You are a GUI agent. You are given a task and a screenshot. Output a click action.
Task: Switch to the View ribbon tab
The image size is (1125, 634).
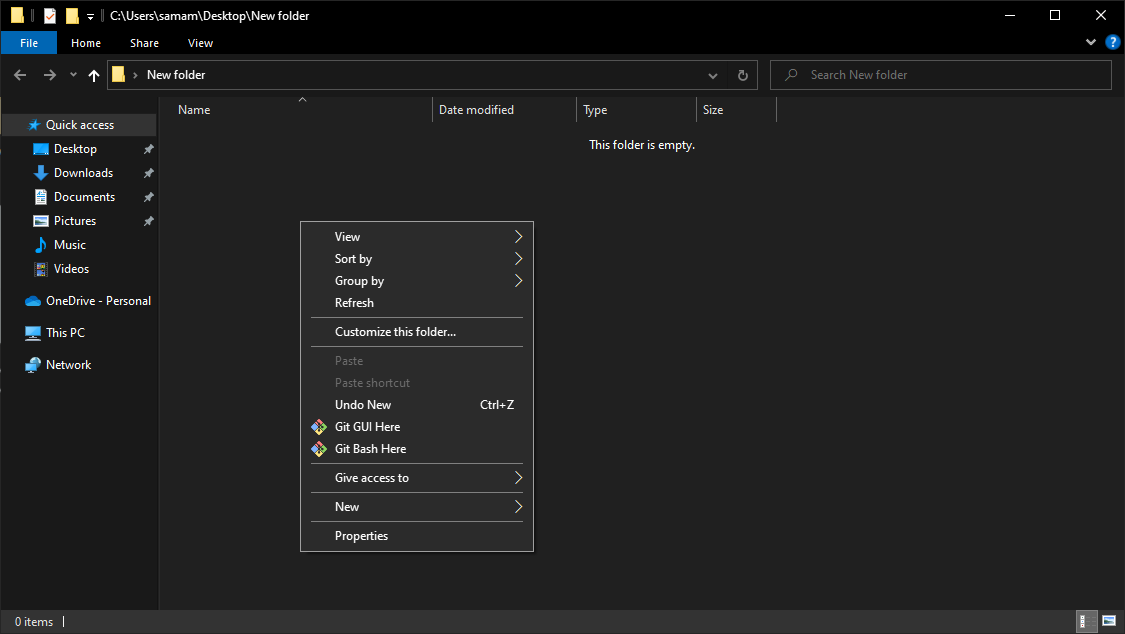pos(200,43)
